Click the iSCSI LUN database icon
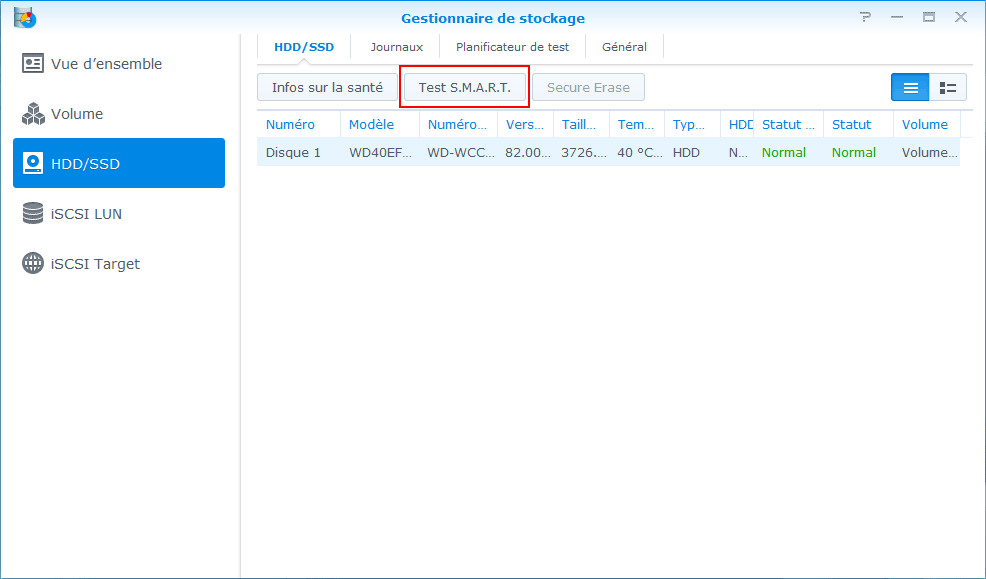Viewport: 986px width, 579px height. pos(33,214)
